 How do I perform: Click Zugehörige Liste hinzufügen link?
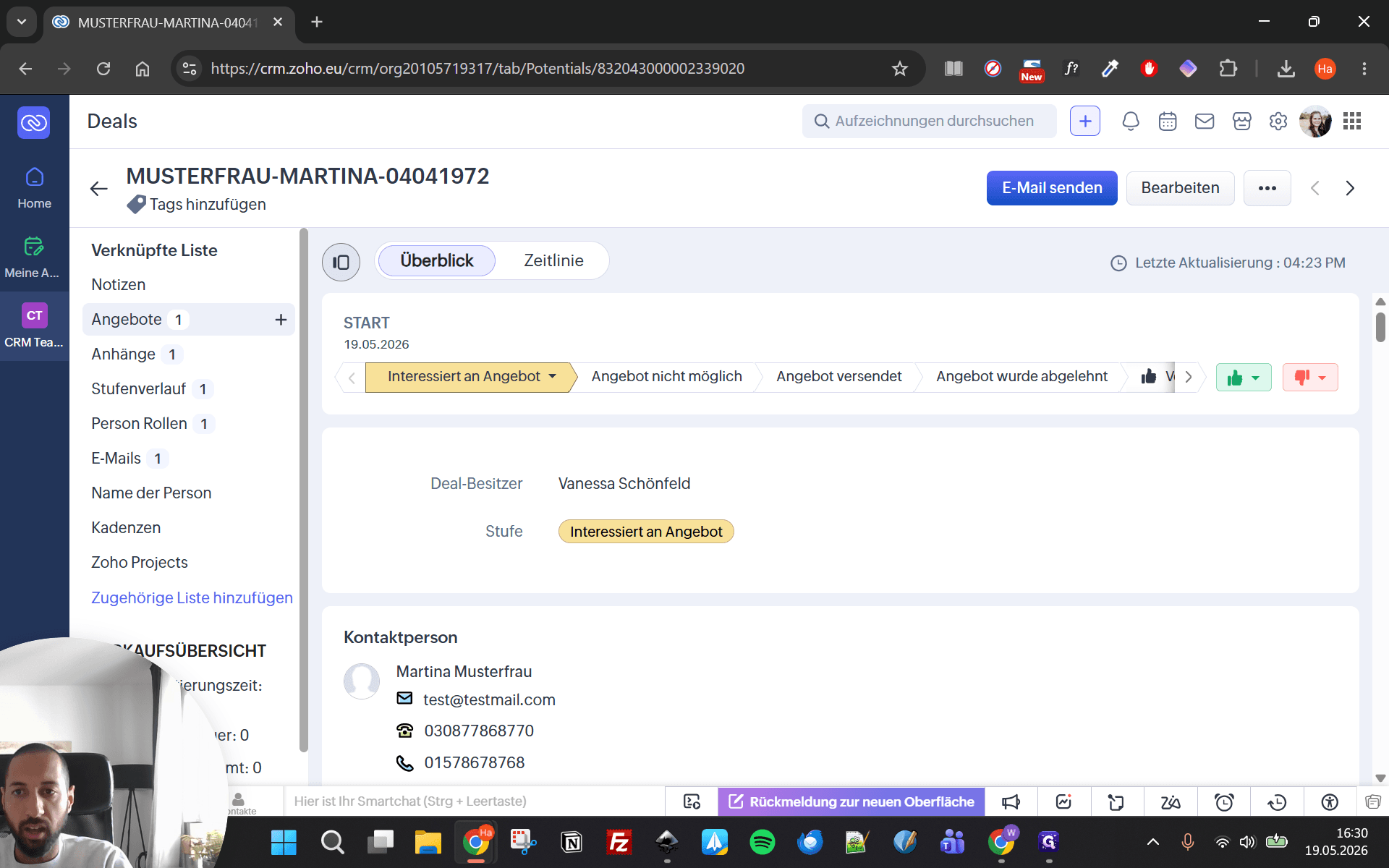coord(192,598)
